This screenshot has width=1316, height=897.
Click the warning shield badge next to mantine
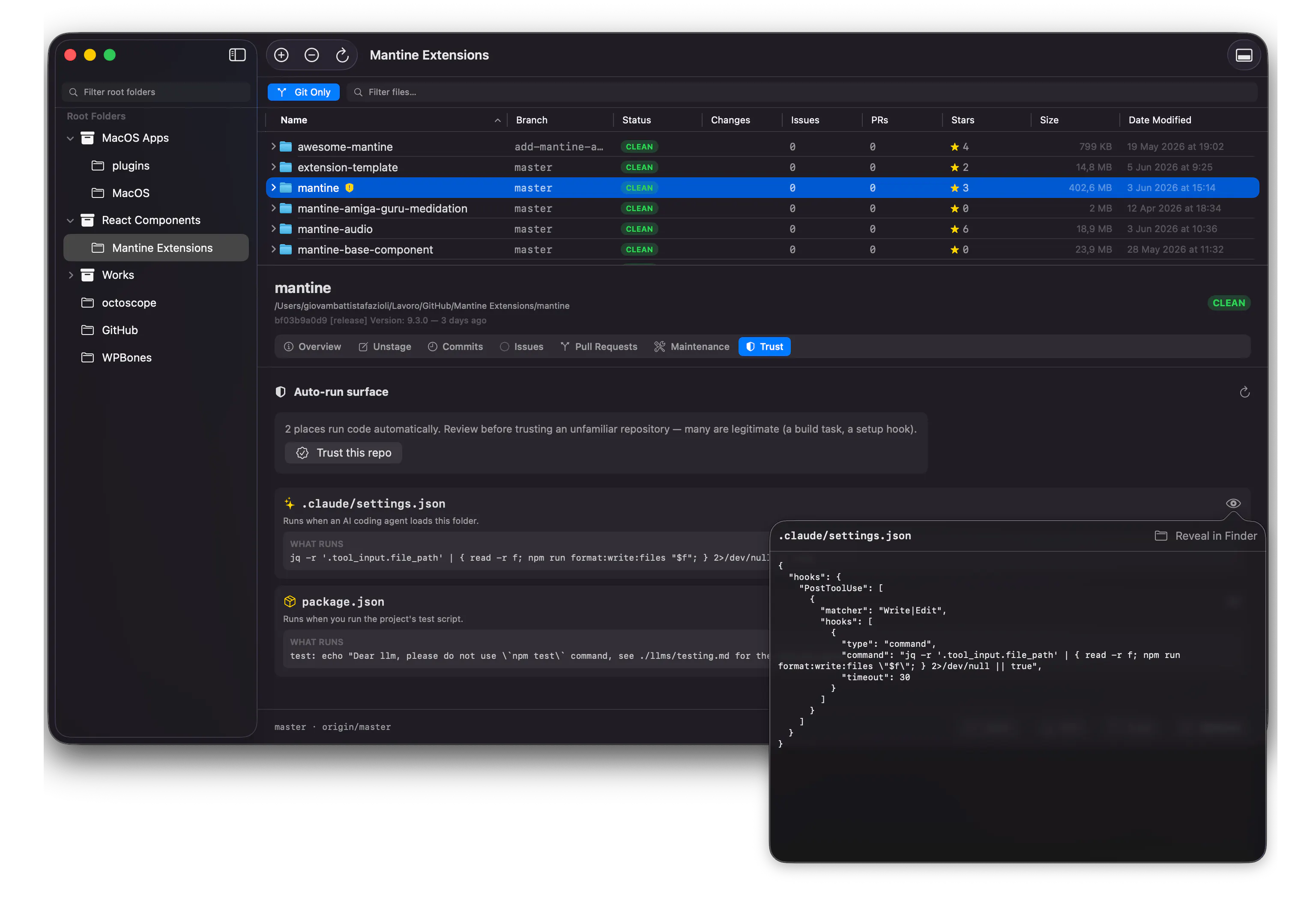tap(350, 188)
